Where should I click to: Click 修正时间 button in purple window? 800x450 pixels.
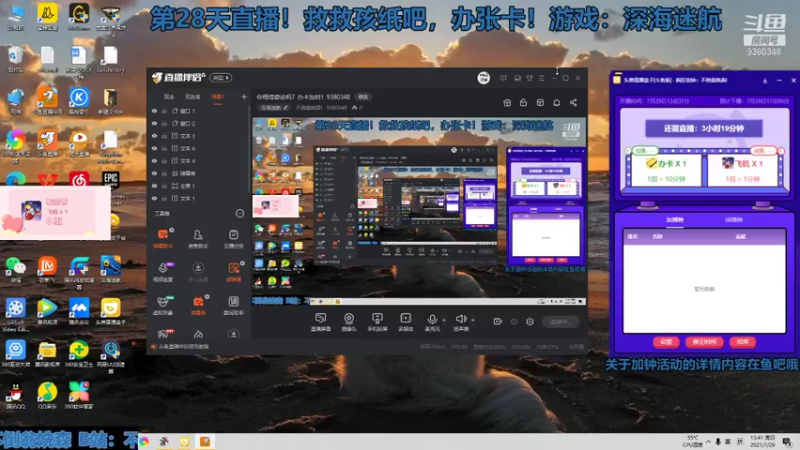704,342
